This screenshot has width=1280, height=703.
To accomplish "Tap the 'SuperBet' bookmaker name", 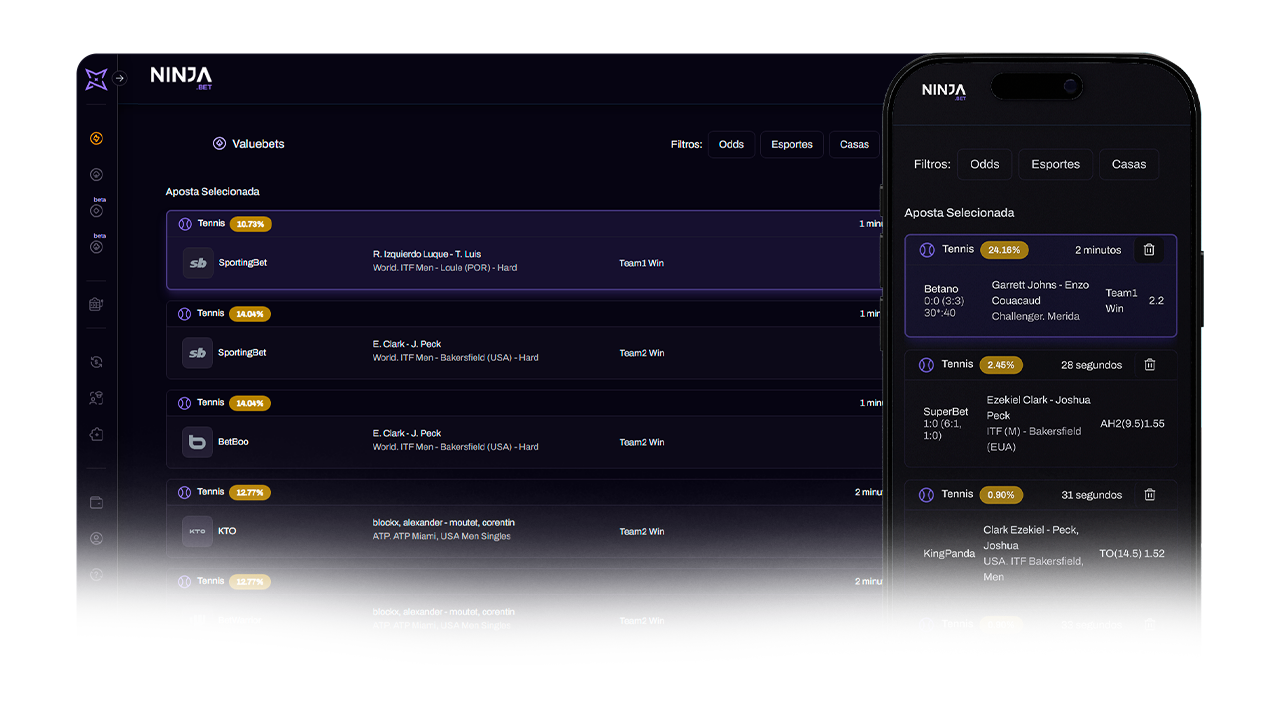I will (946, 411).
